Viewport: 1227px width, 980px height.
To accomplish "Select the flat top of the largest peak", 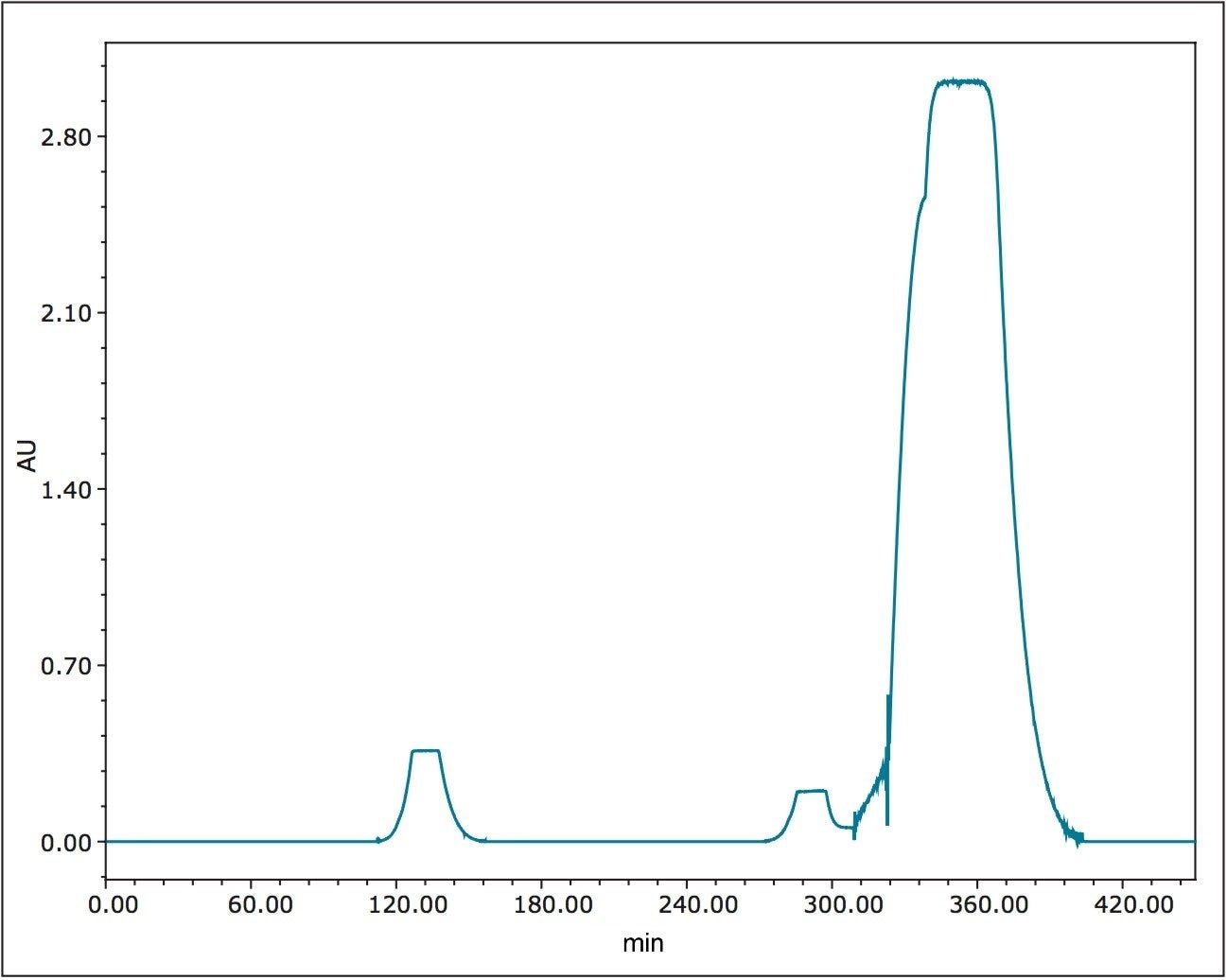I will point(960,83).
